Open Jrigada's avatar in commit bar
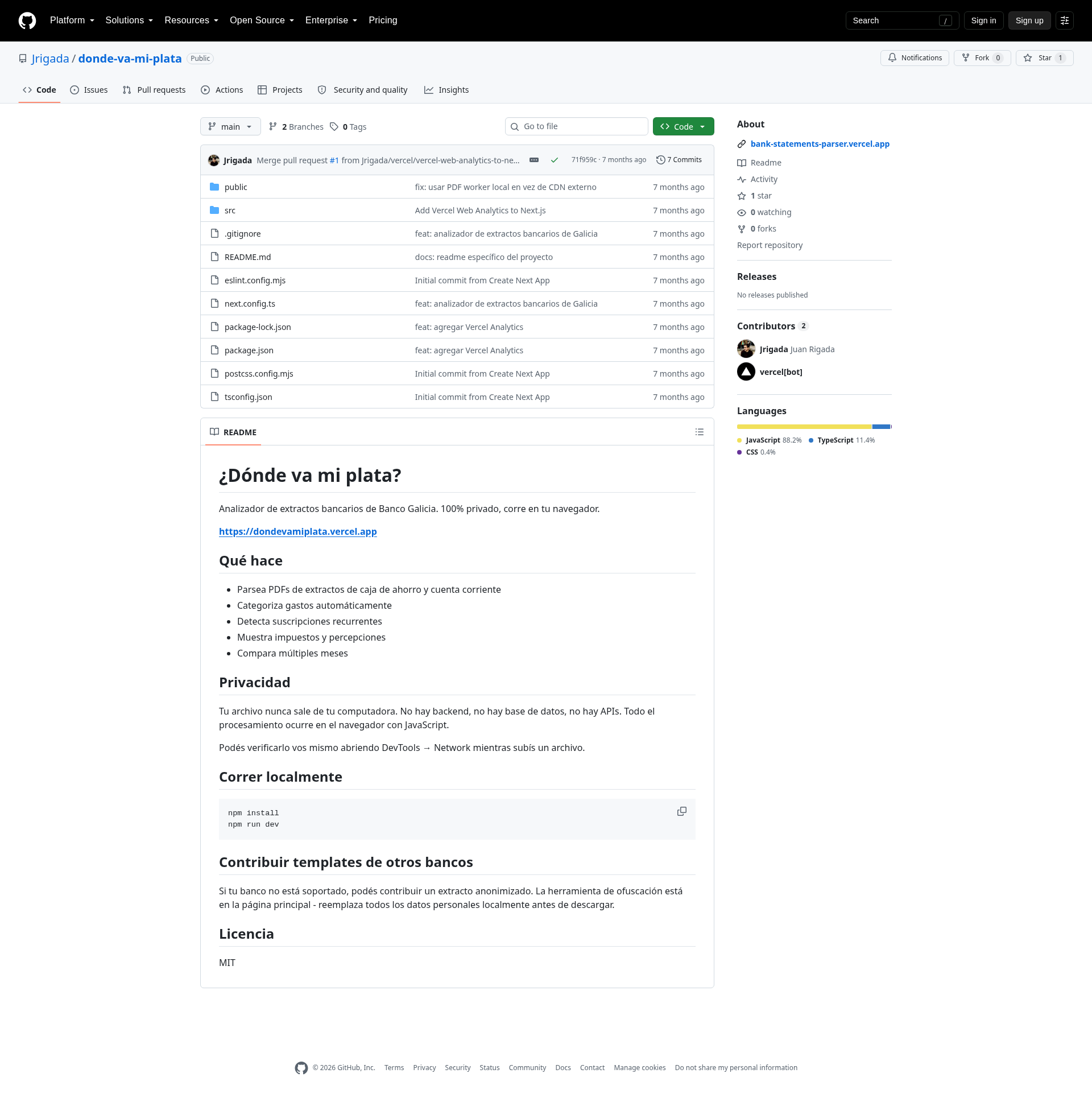Screen dimensions: 1092x1098 coord(214,160)
